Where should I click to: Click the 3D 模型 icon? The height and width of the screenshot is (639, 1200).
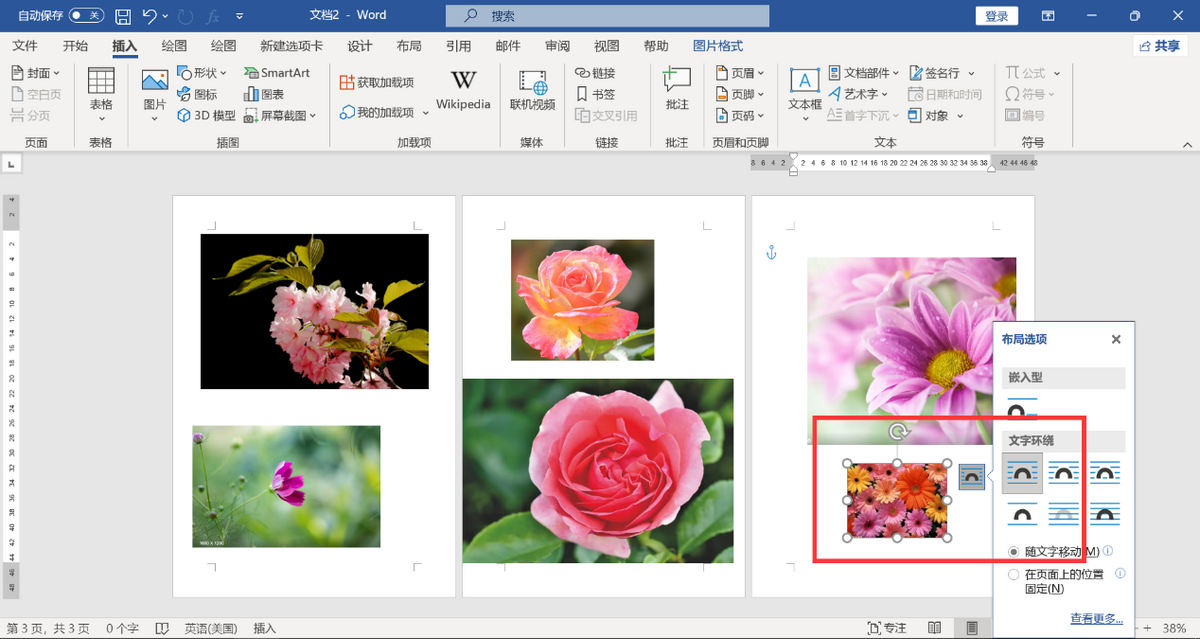[x=185, y=116]
